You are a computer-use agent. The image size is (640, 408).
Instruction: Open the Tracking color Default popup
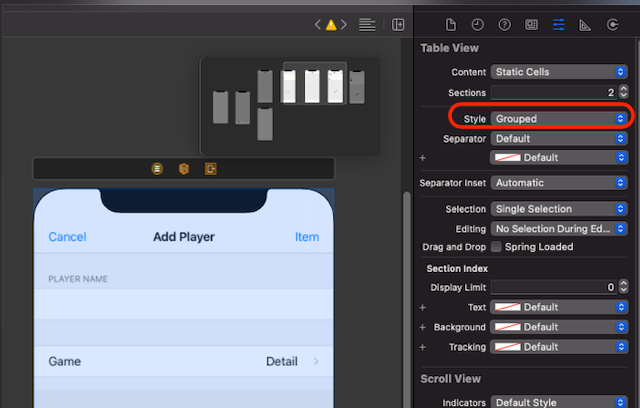click(559, 347)
